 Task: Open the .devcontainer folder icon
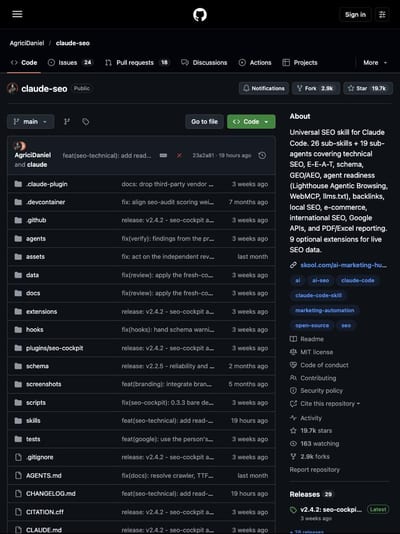[18, 202]
